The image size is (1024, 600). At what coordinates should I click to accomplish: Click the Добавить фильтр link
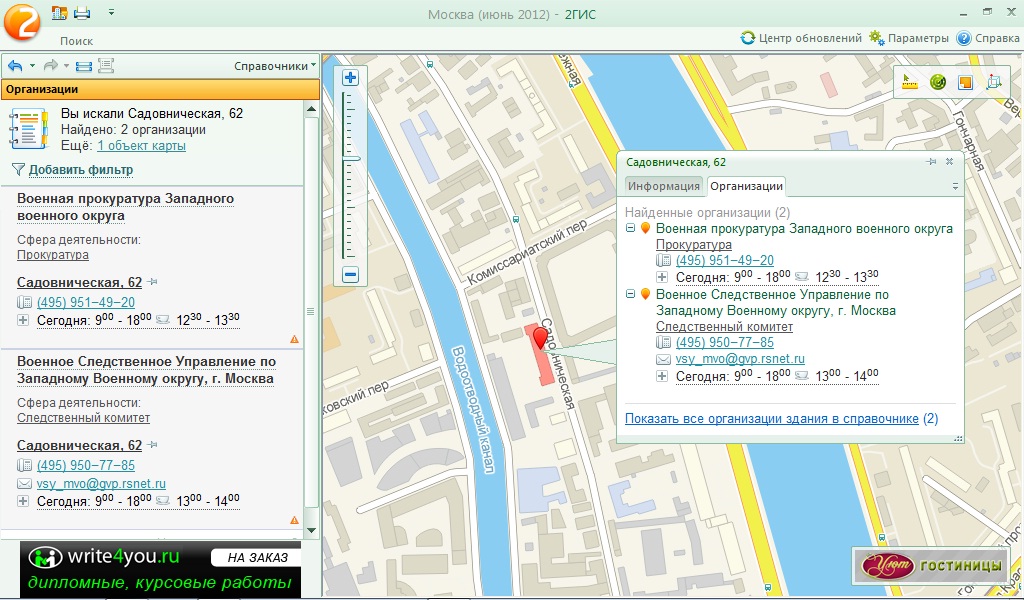click(x=80, y=170)
